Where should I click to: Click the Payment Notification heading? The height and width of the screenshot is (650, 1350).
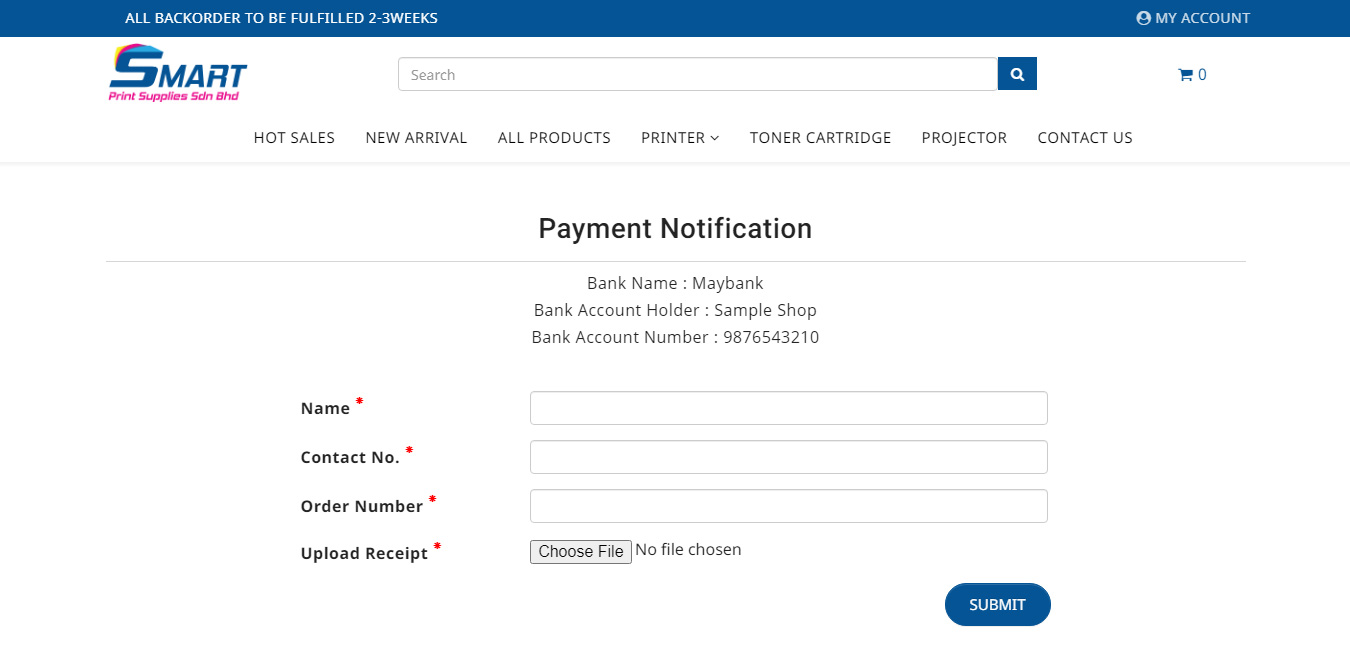[x=675, y=229]
